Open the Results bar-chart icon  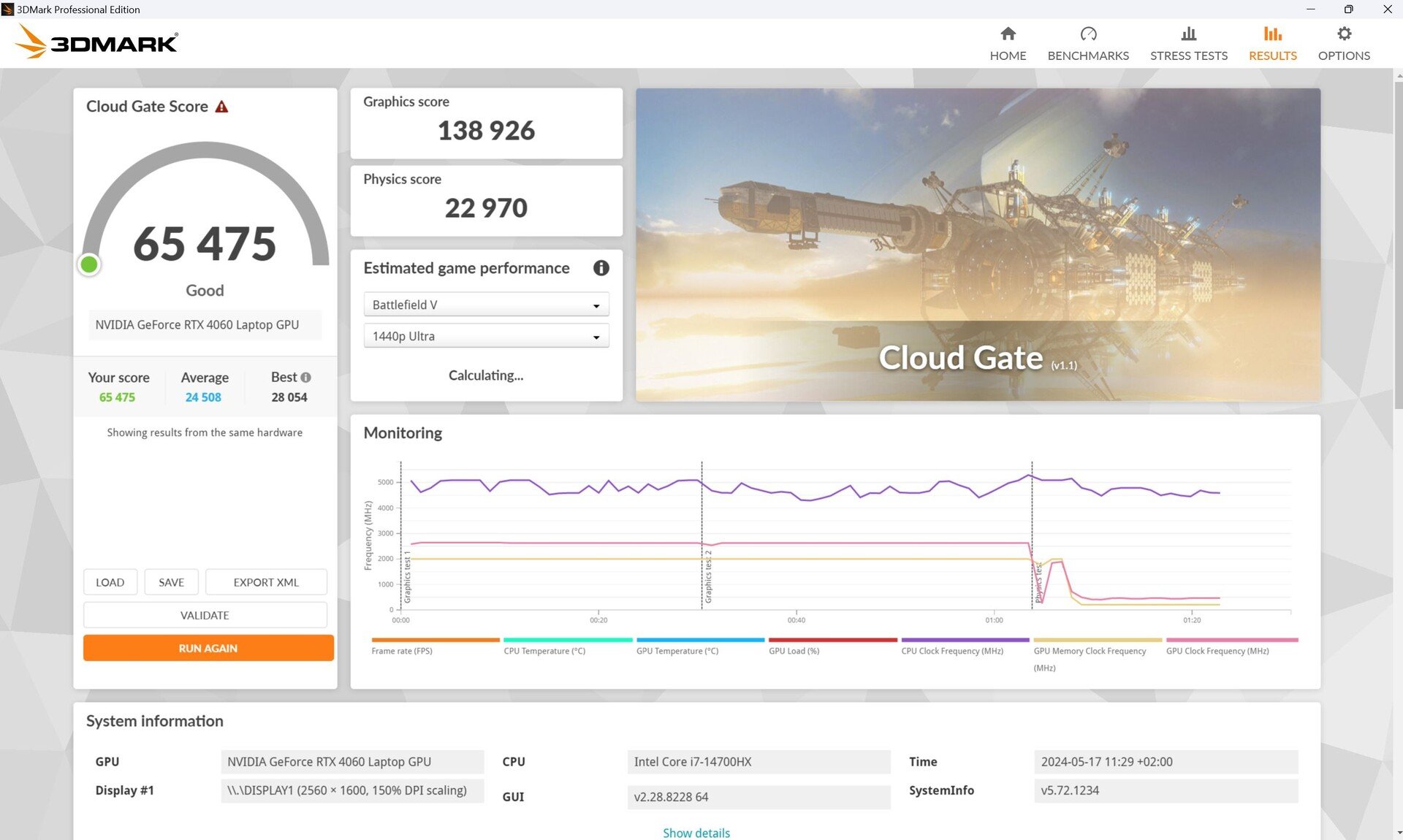point(1272,34)
